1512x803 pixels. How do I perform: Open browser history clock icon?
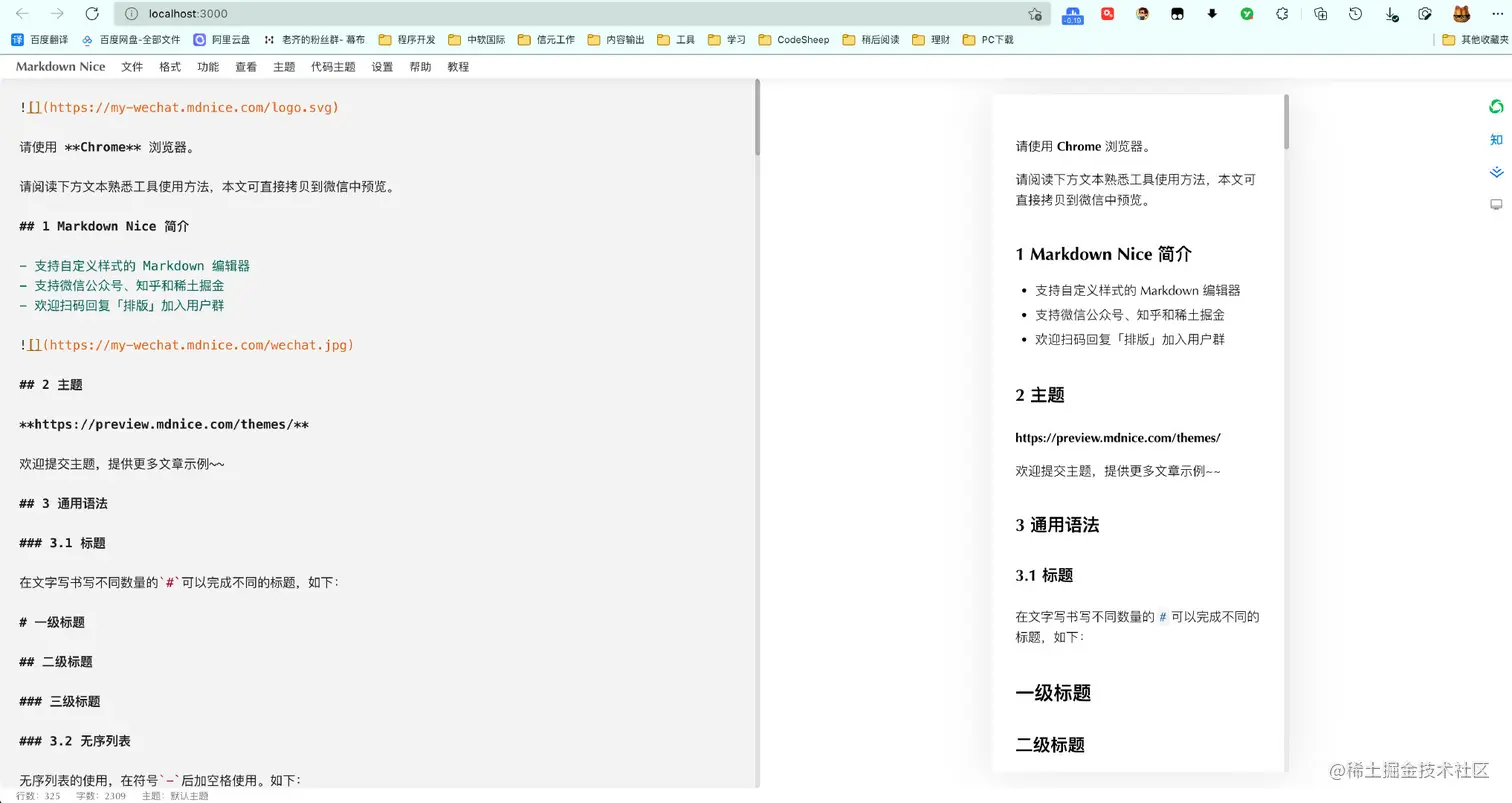(x=1356, y=14)
